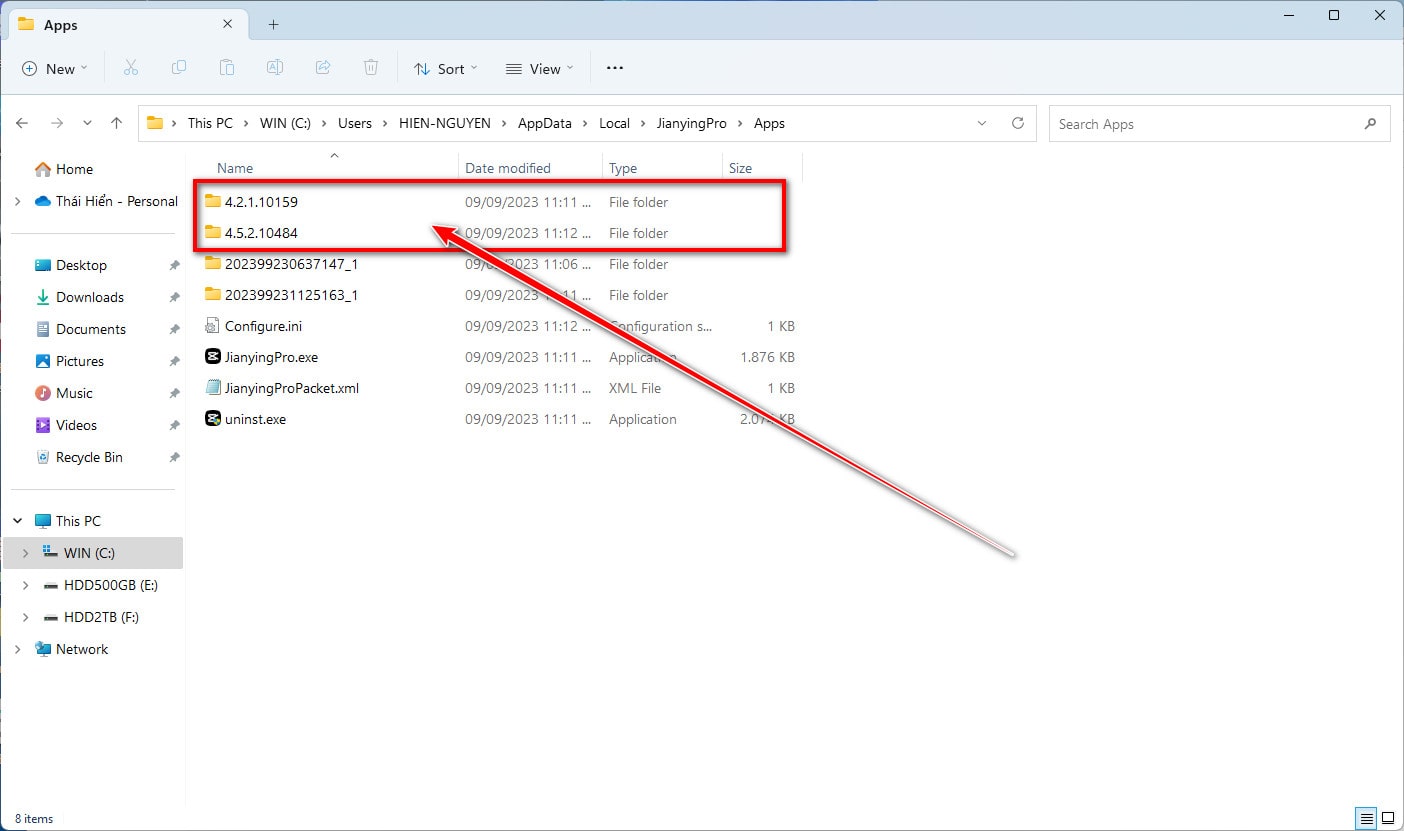Image resolution: width=1404 pixels, height=831 pixels.
Task: Go forward with the right arrow
Action: coord(57,123)
